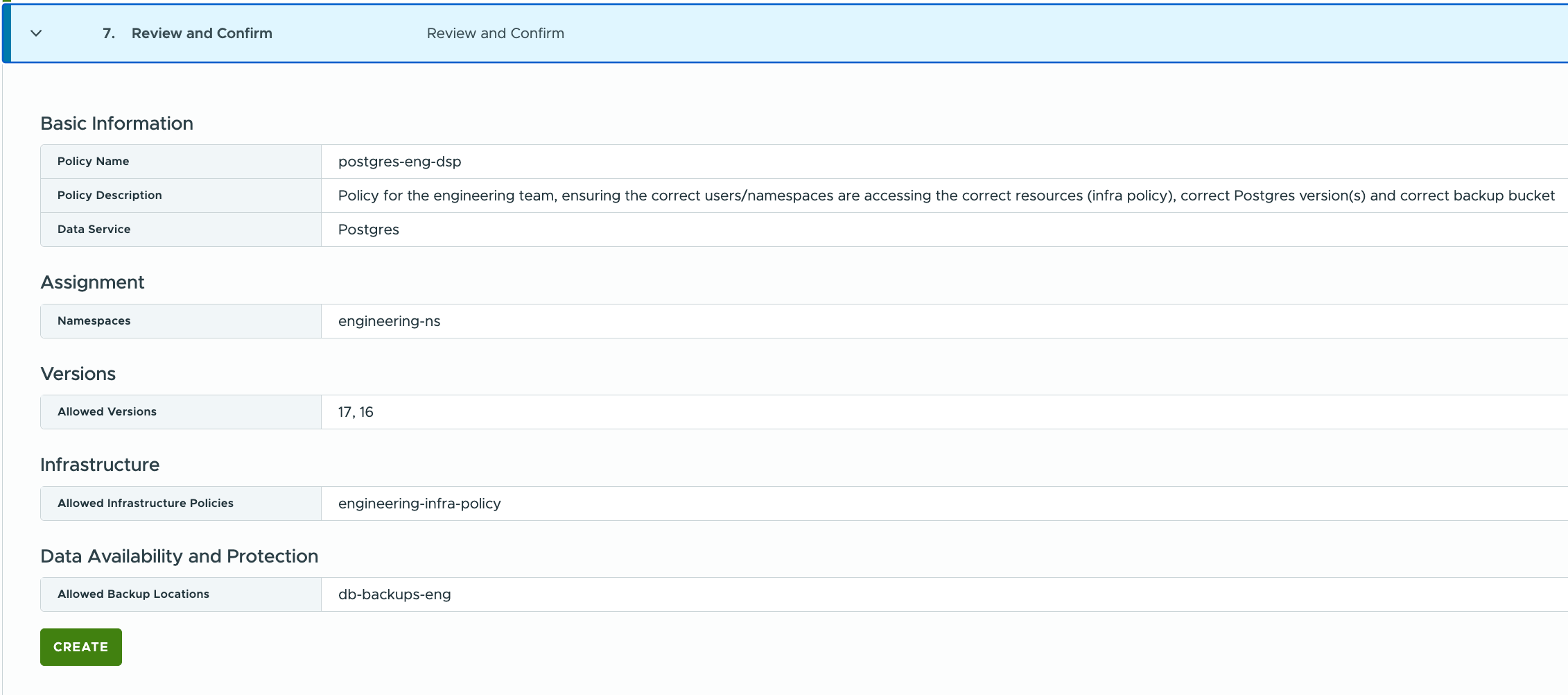The width and height of the screenshot is (1568, 695).
Task: Click the Policy Name label cell
Action: coord(181,162)
